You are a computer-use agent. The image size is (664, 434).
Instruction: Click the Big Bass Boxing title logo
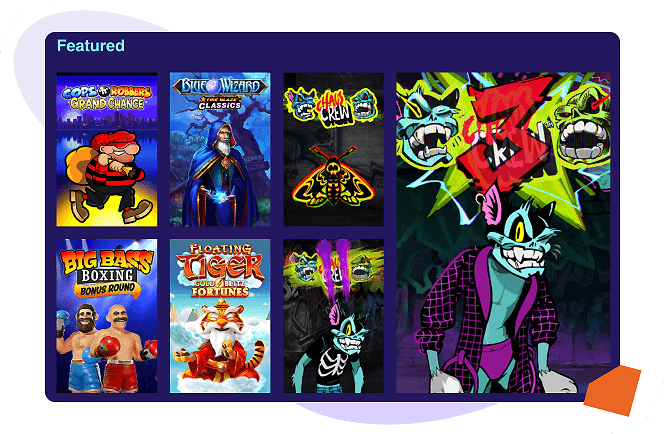click(107, 273)
